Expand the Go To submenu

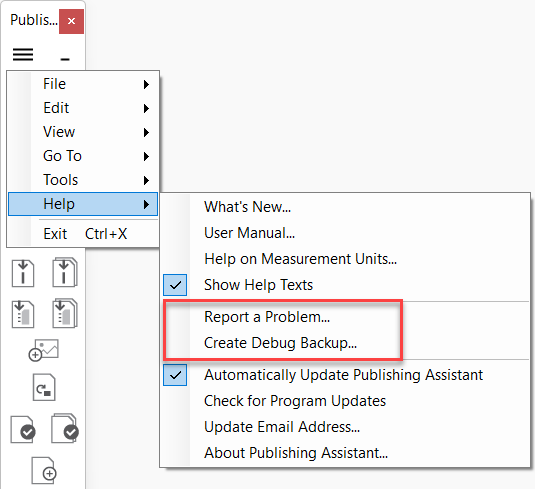pyautogui.click(x=83, y=156)
